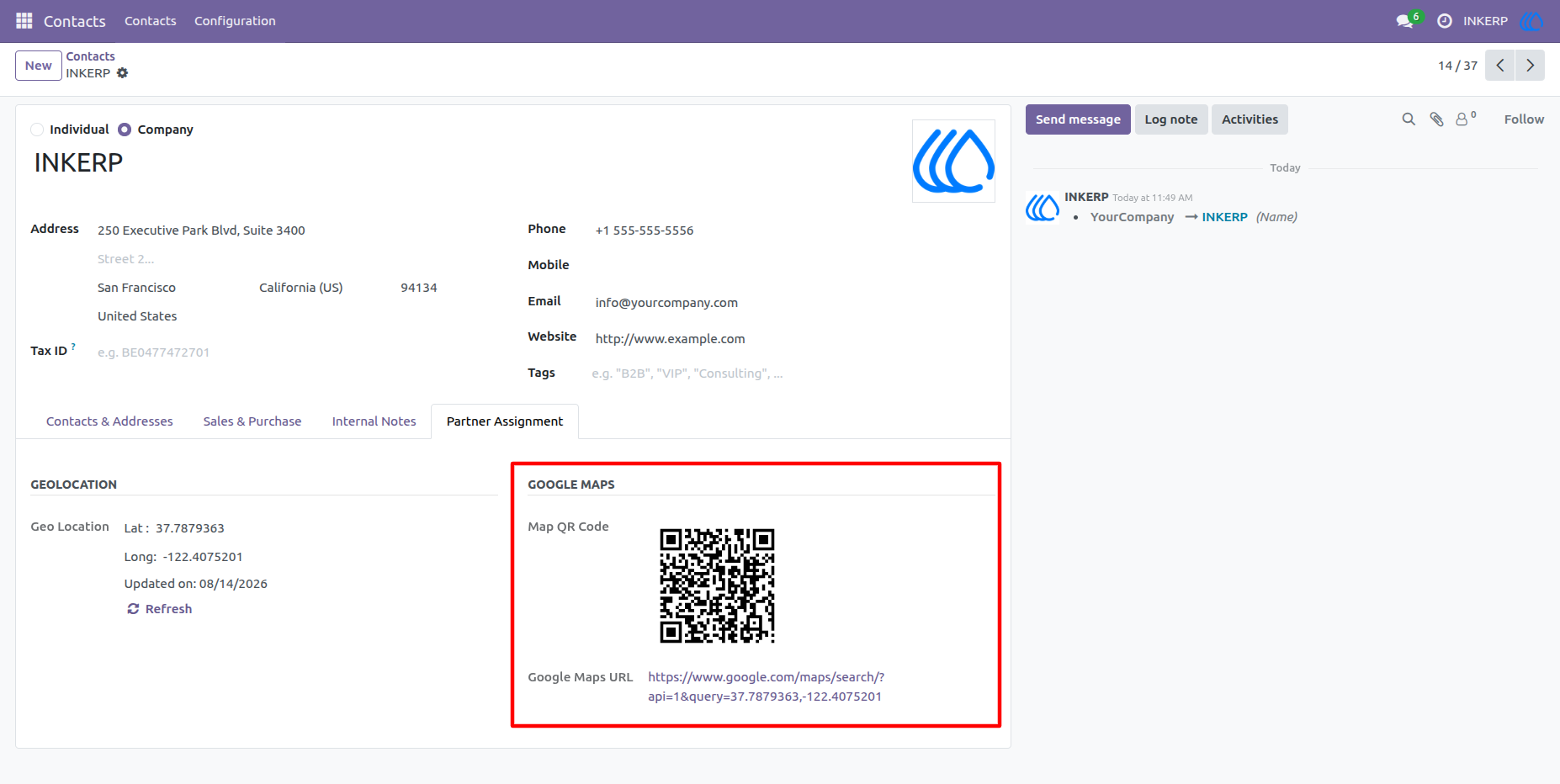Show followers via the person icon
This screenshot has height=784, width=1560.
pyautogui.click(x=1466, y=119)
